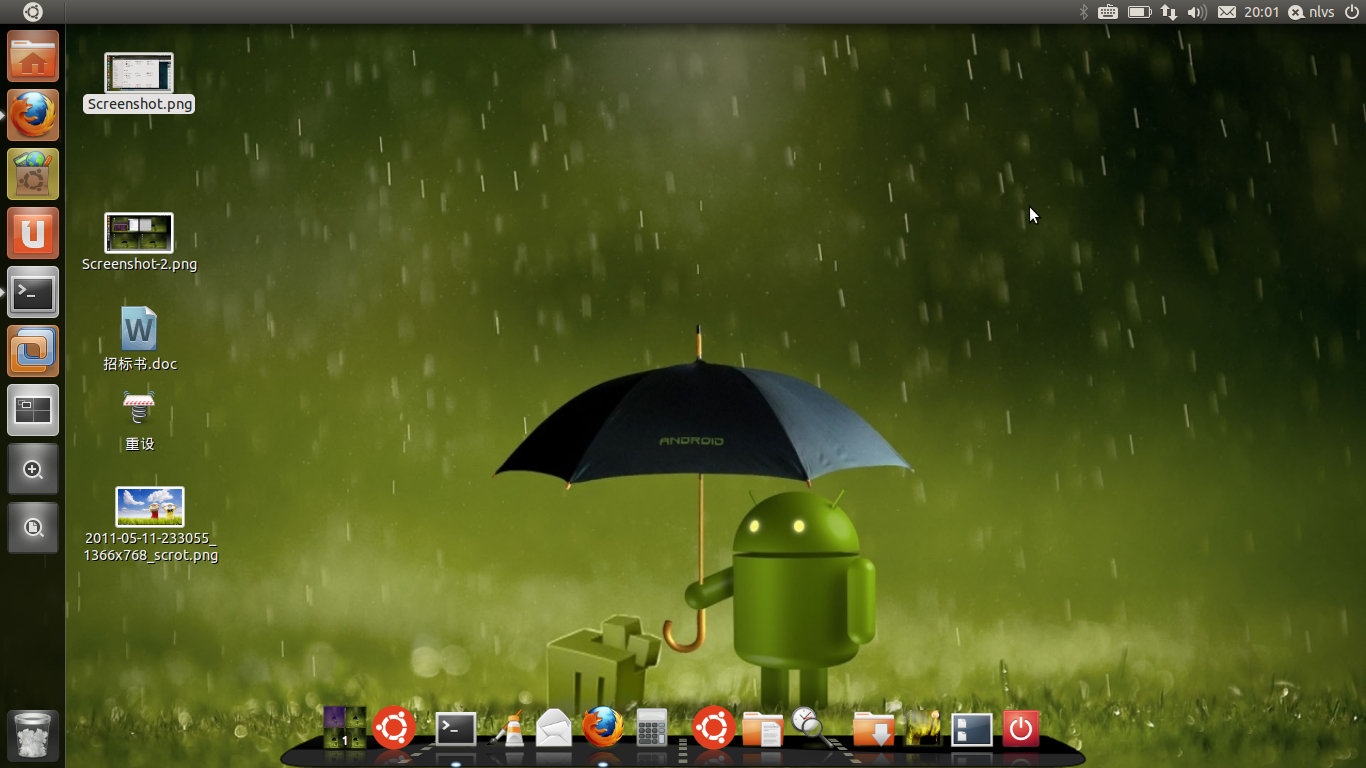This screenshot has height=768, width=1366.
Task: Launch Terminal from the bottom dock
Action: point(456,729)
